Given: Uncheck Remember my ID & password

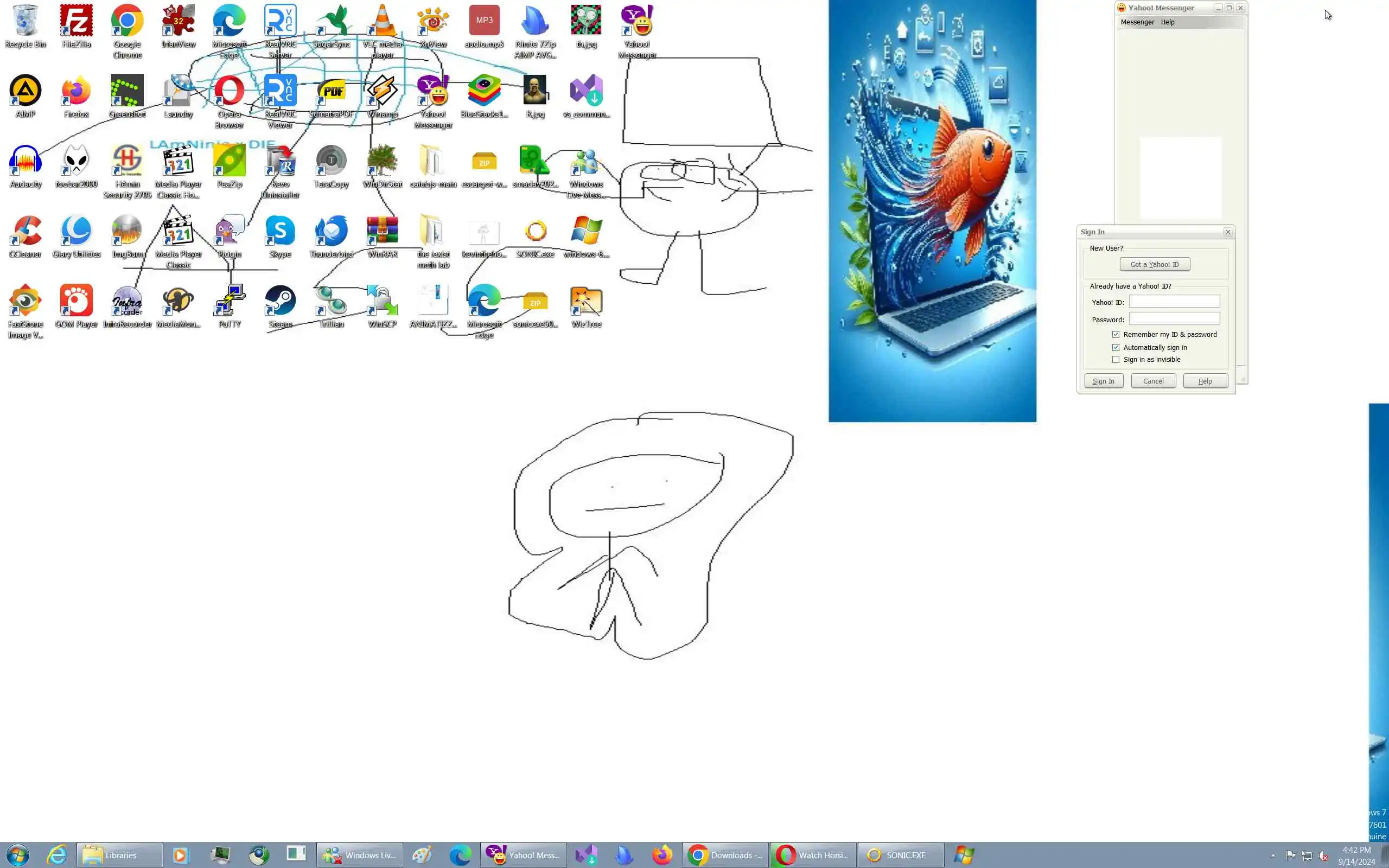Looking at the screenshot, I should (x=1116, y=335).
